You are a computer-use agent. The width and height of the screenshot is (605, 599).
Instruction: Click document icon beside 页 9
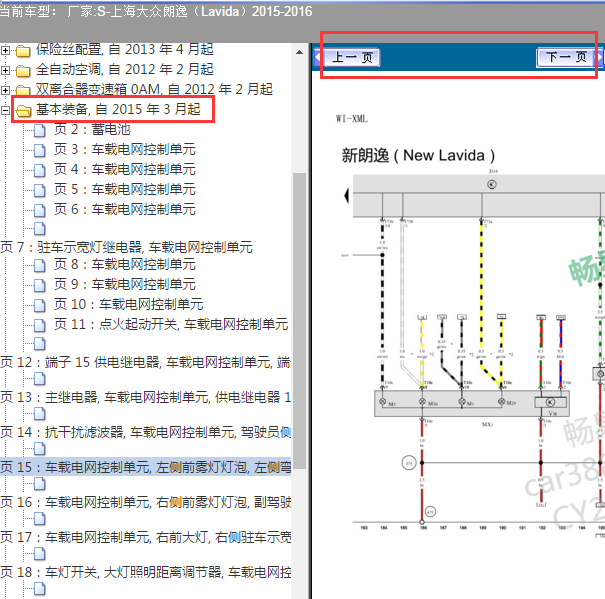[39, 286]
